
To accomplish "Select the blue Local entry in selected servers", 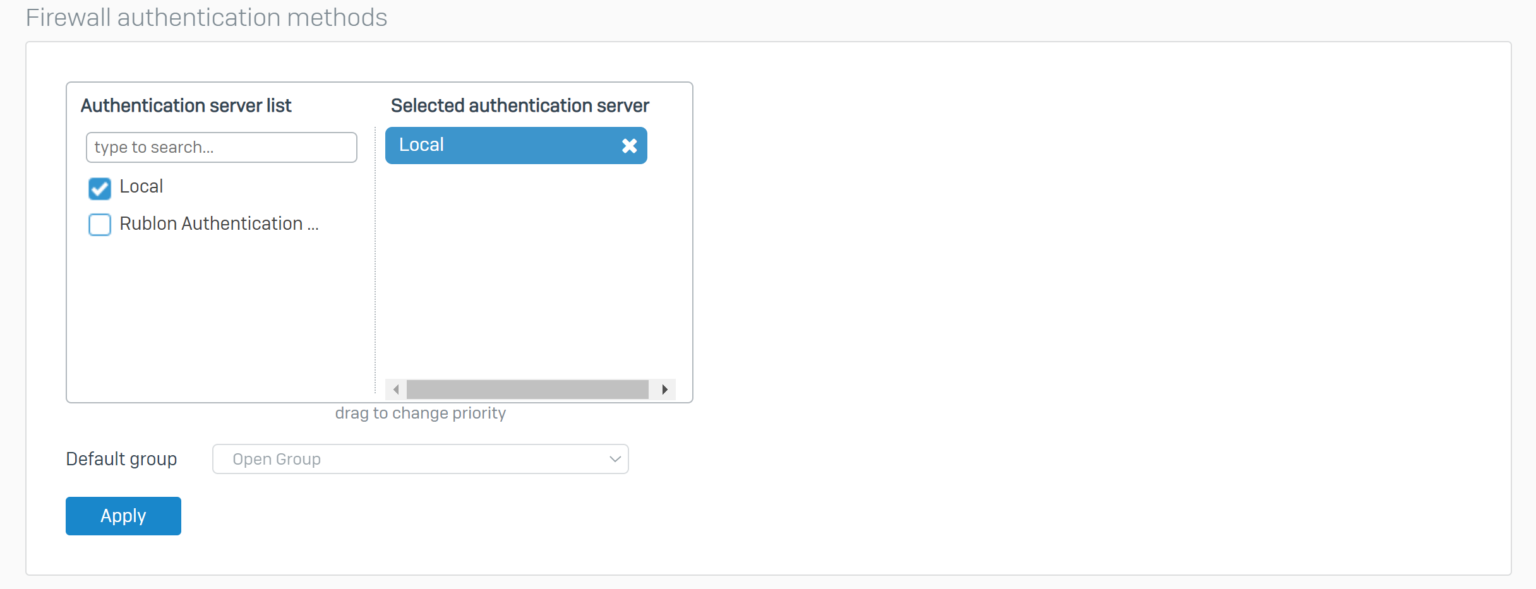I will click(500, 145).
